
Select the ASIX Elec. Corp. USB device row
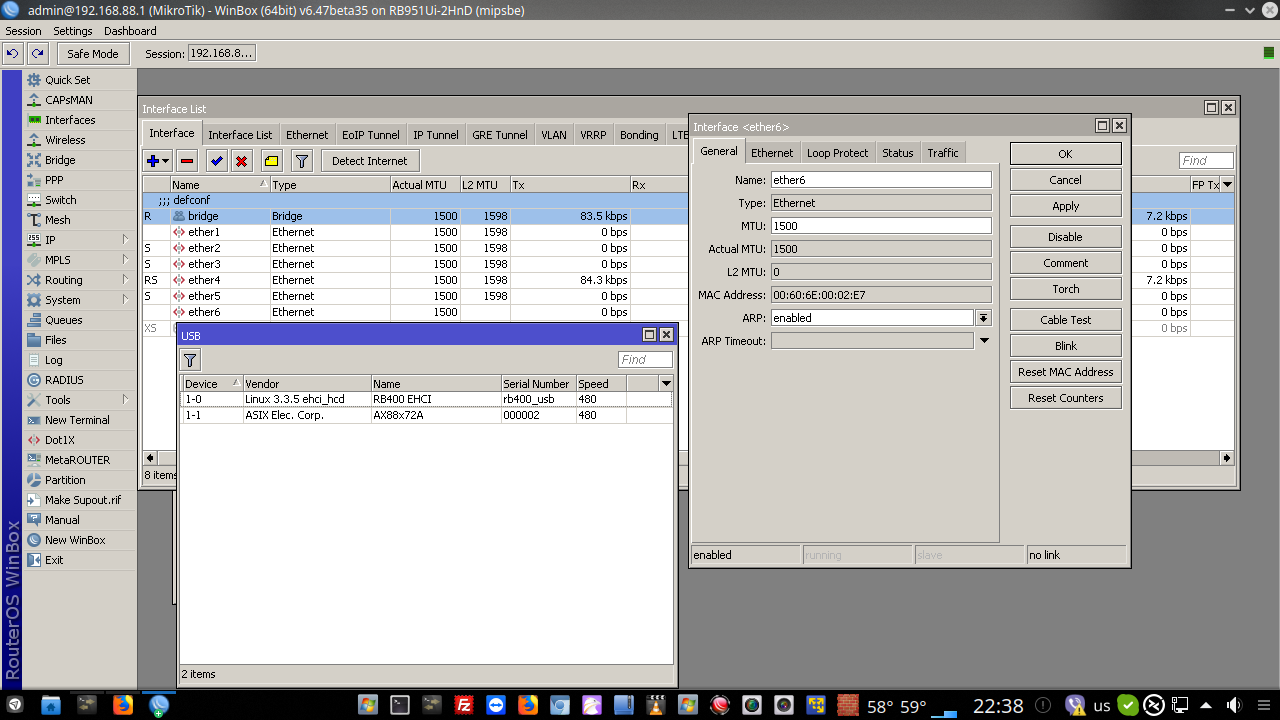426,415
